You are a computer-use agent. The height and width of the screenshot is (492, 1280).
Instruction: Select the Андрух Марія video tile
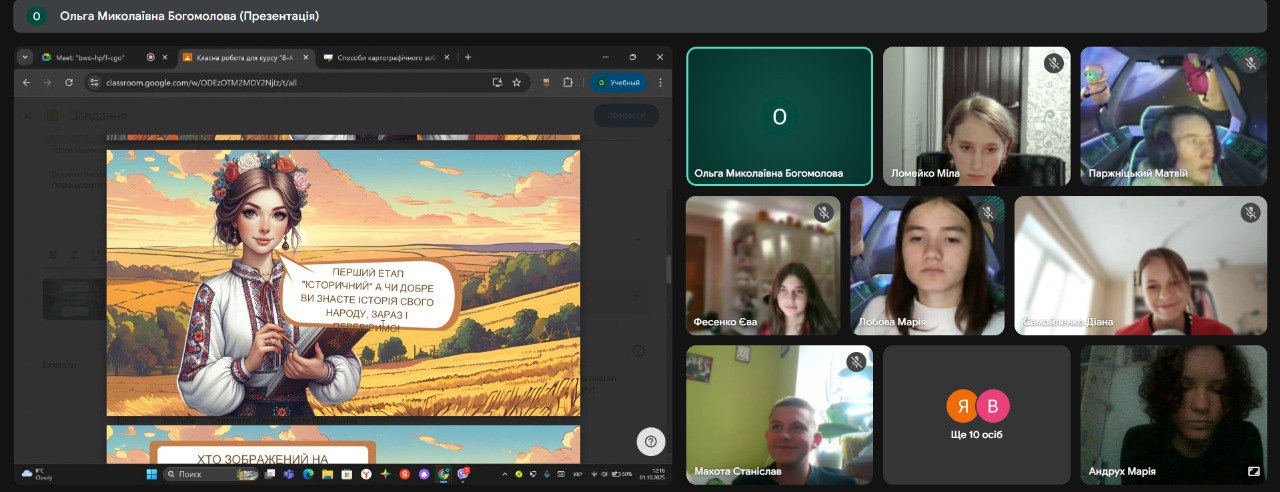(1173, 415)
